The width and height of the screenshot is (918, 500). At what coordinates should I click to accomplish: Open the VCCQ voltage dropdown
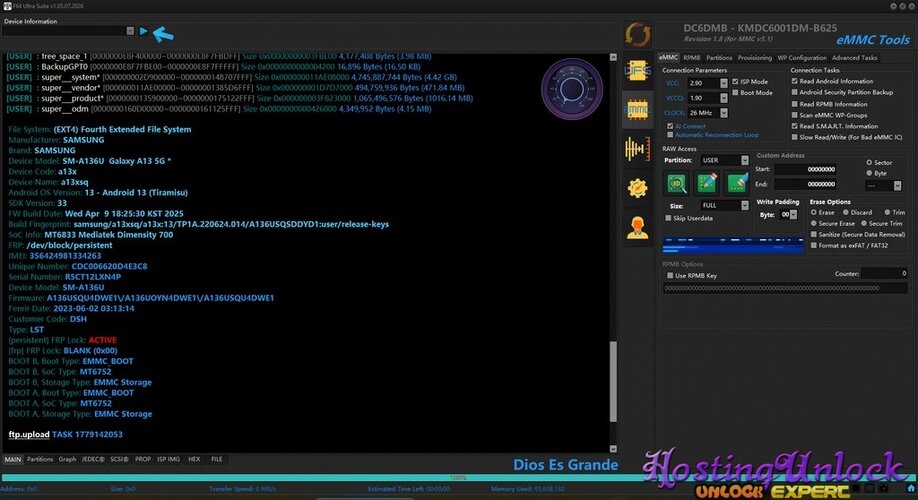[724, 98]
